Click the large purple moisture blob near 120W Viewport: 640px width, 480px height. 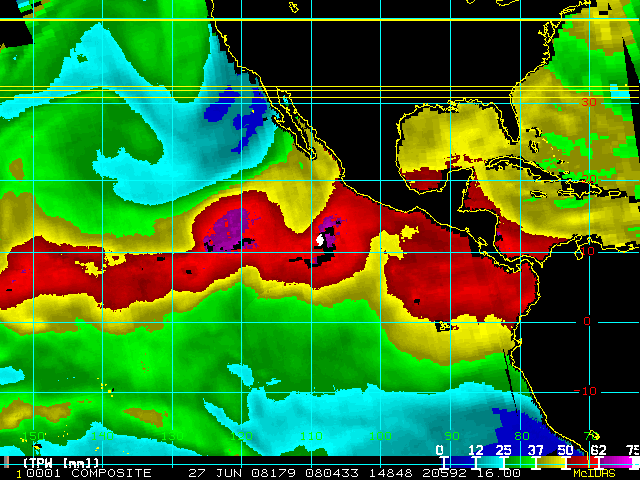point(230,229)
